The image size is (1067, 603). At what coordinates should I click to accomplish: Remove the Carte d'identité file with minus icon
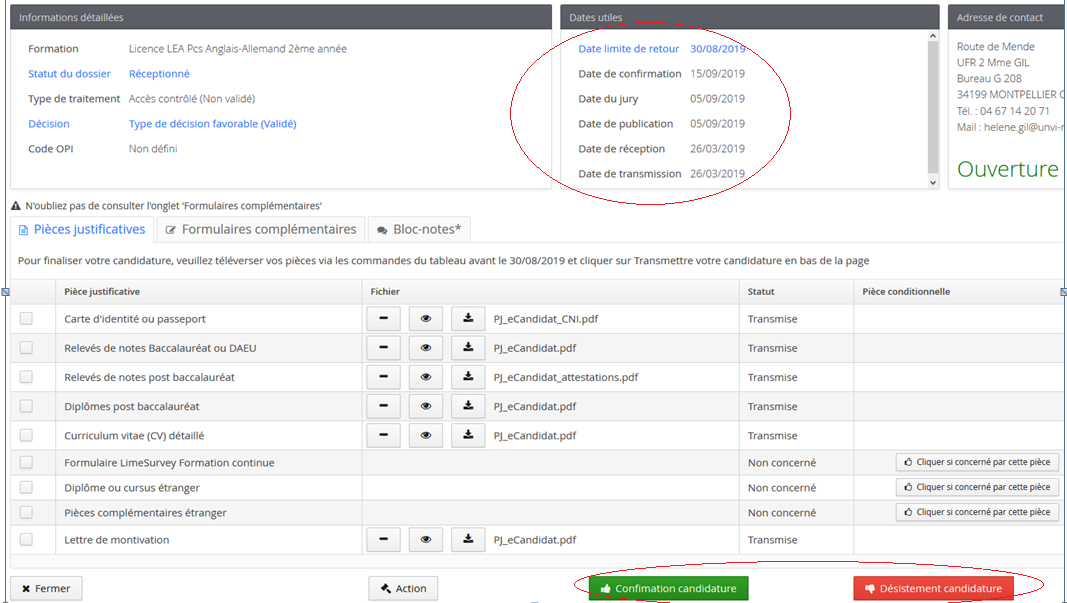[x=383, y=319]
